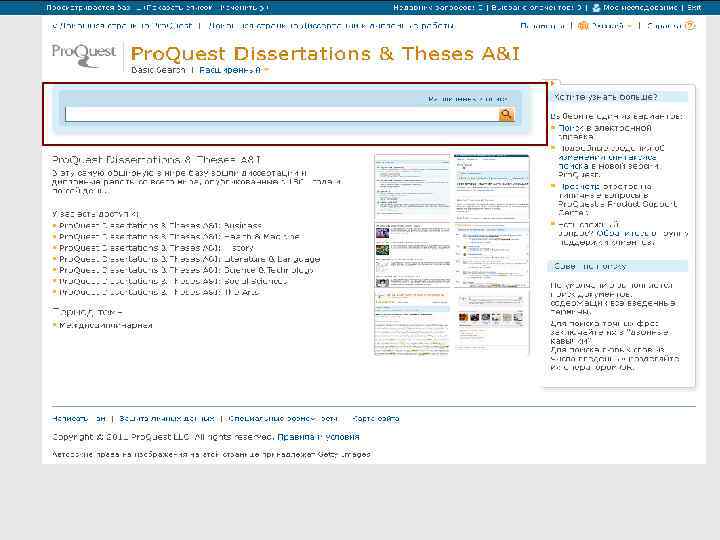720x540 pixels.
Task: Click the magnifier search button
Action: (x=506, y=114)
